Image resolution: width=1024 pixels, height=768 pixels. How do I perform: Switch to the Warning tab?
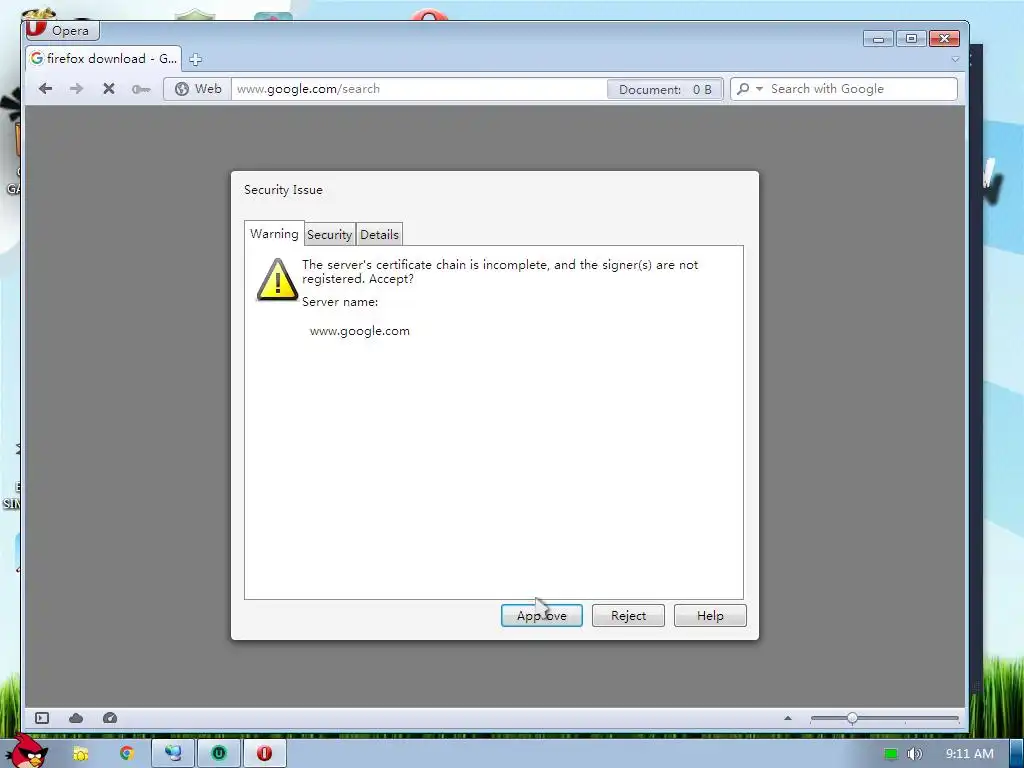click(274, 234)
